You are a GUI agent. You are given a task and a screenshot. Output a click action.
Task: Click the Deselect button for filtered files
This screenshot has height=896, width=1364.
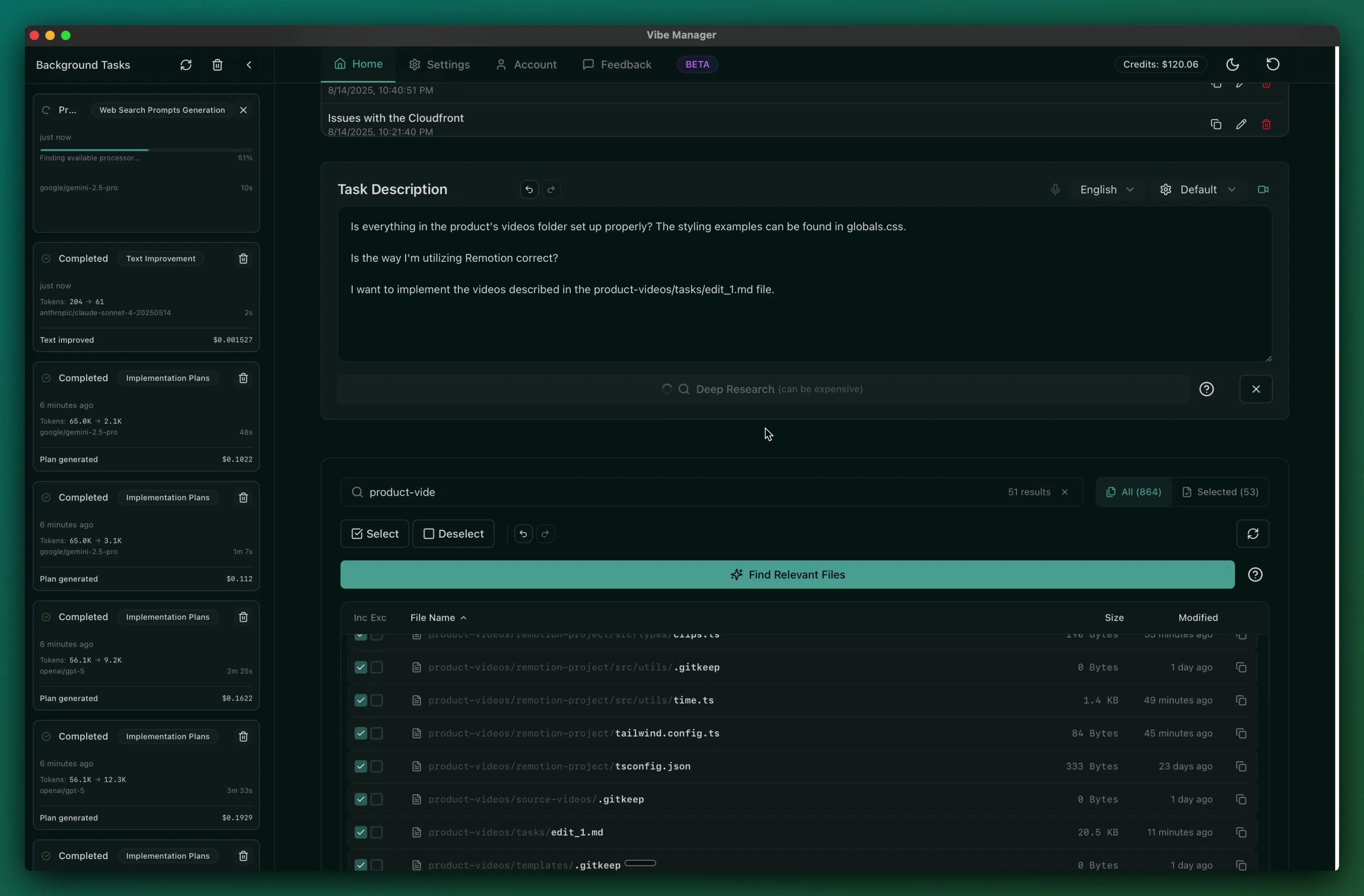[x=453, y=534]
